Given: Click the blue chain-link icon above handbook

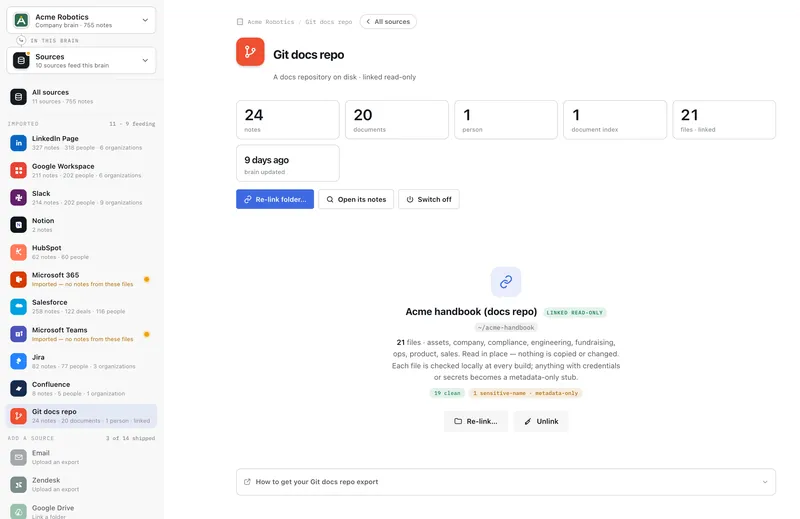Looking at the screenshot, I should [x=506, y=282].
